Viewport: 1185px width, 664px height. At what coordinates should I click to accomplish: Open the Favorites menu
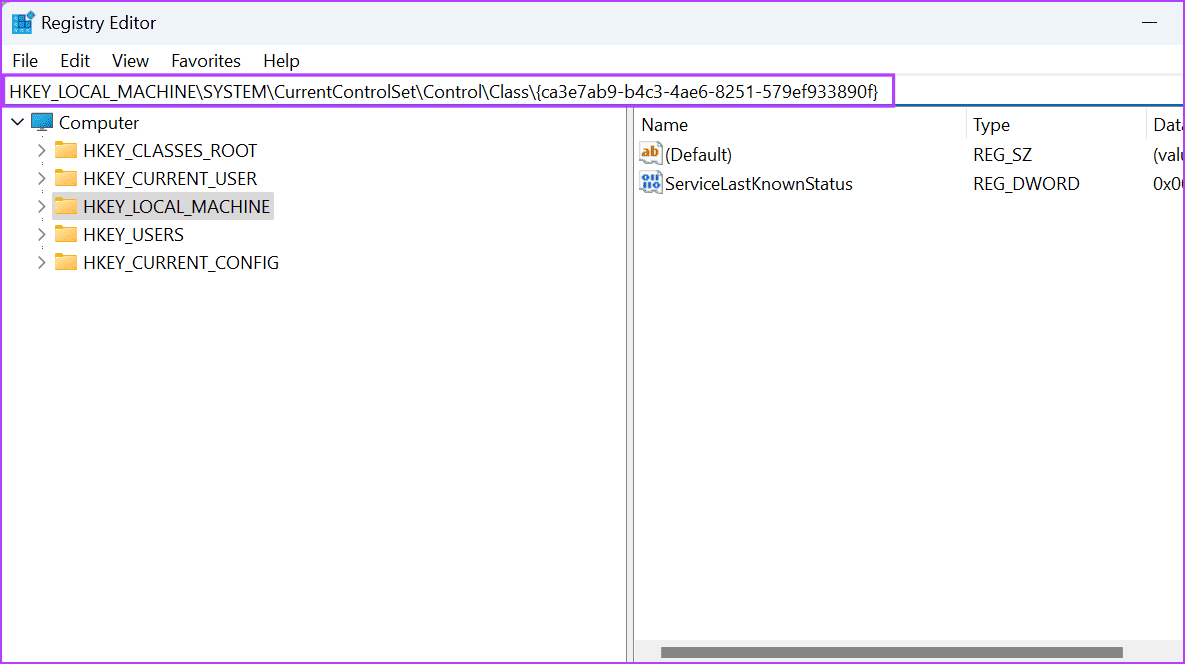[206, 60]
